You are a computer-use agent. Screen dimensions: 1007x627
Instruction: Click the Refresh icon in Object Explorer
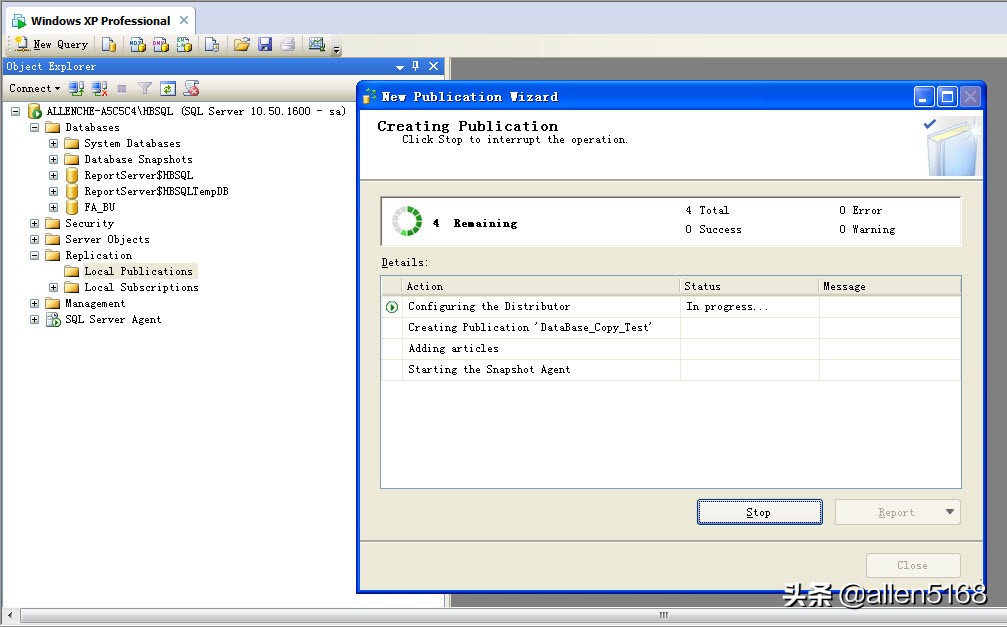click(x=168, y=89)
